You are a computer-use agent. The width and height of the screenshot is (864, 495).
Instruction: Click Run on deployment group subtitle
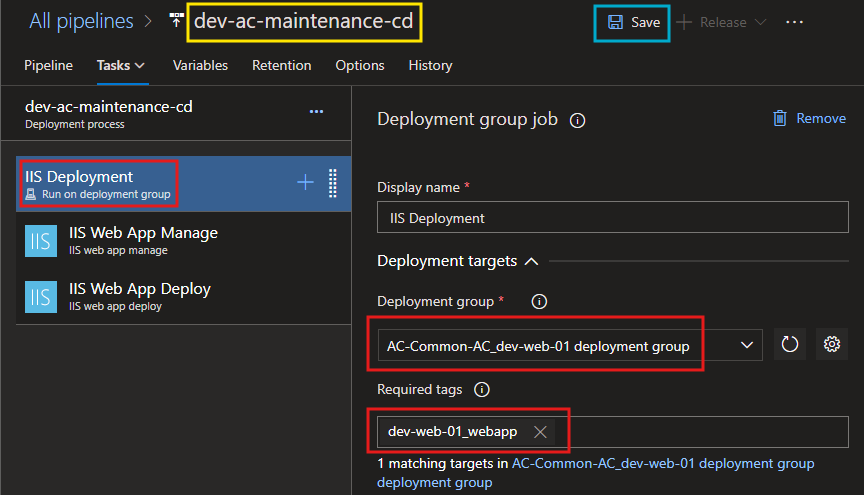click(106, 194)
